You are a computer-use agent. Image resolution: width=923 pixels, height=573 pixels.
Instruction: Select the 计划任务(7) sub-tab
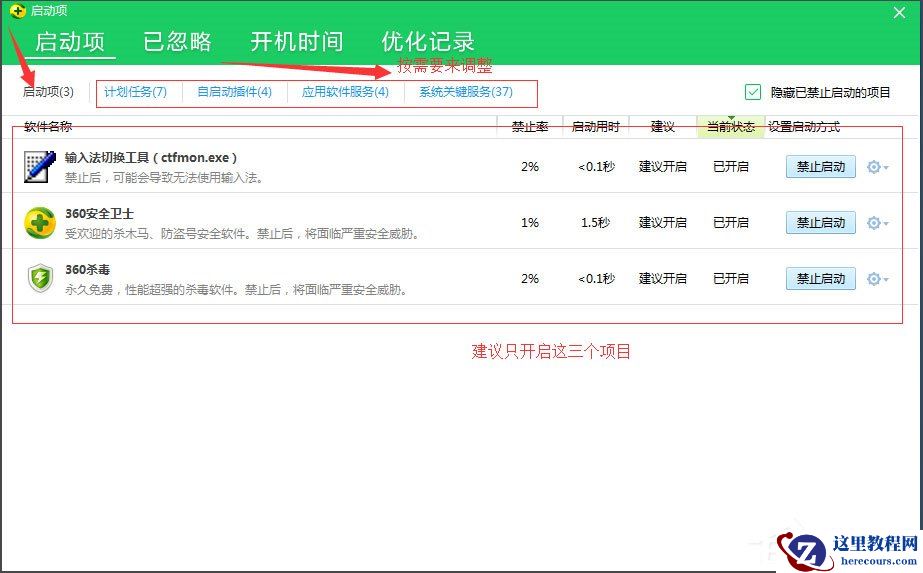click(x=135, y=92)
